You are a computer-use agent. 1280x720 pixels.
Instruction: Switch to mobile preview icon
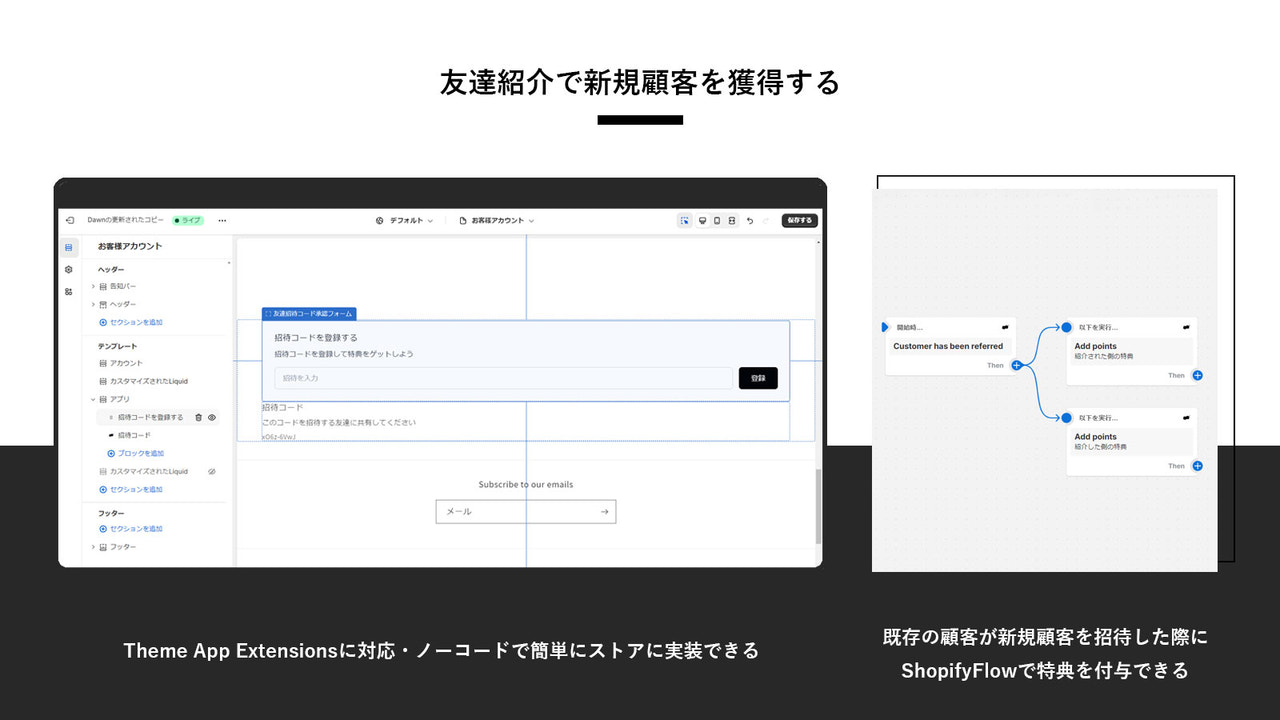[x=718, y=220]
